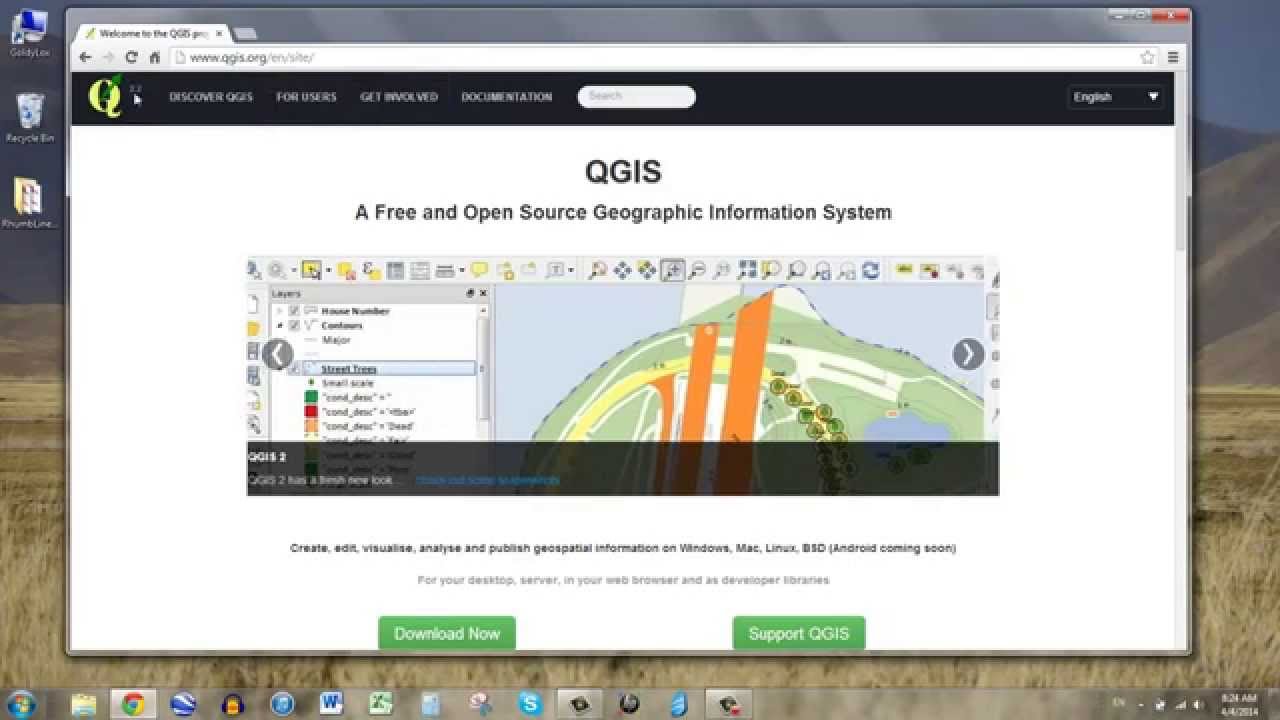This screenshot has height=720, width=1280.
Task: Launch Microsoft Excel from the taskbar
Action: tap(381, 704)
